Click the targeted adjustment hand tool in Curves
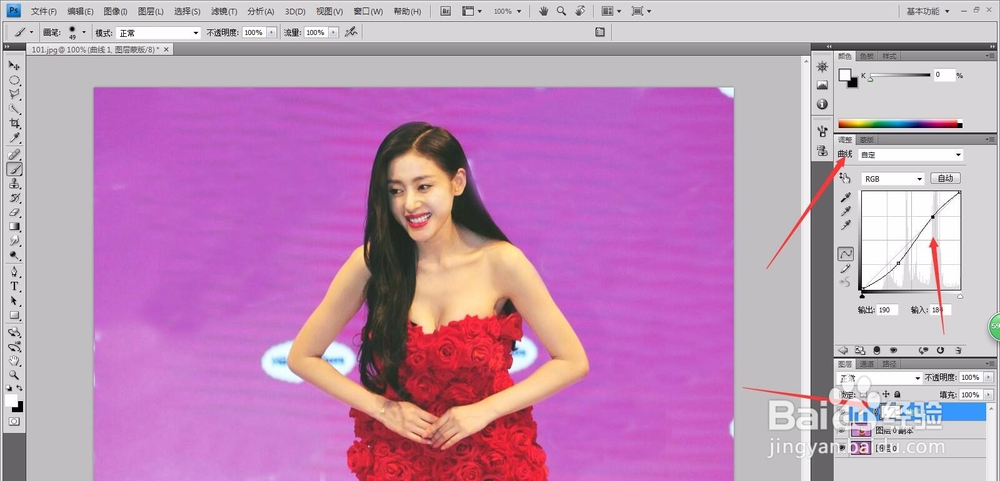The width and height of the screenshot is (1000, 481). 845,179
